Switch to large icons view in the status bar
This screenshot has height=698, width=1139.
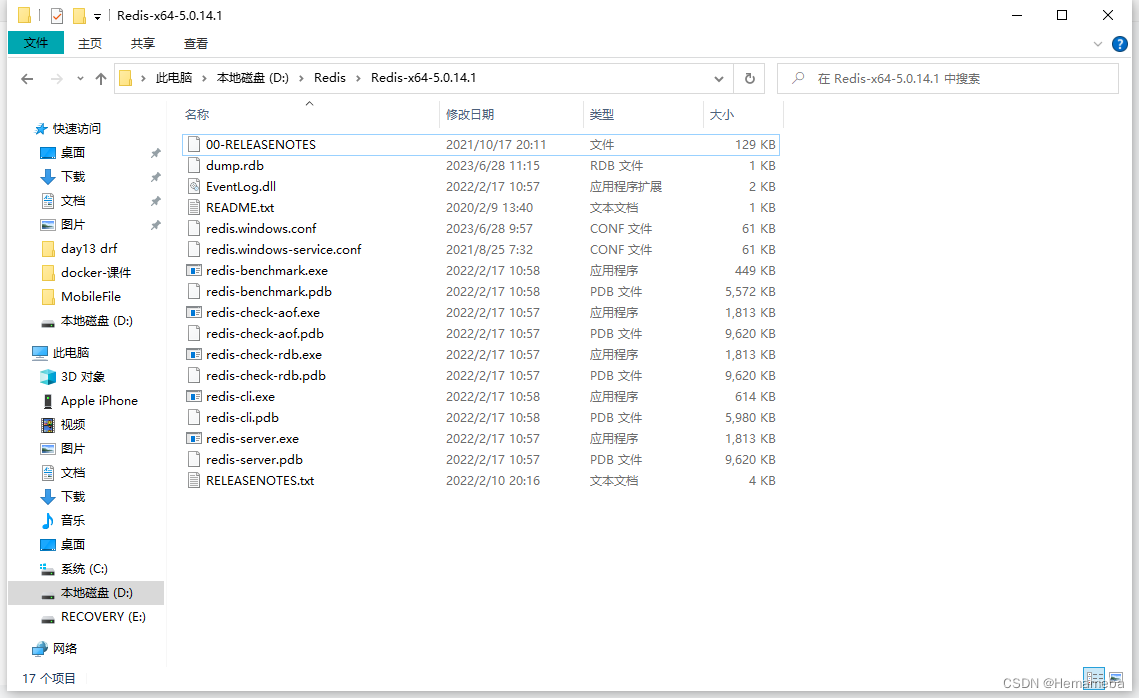tap(1116, 678)
